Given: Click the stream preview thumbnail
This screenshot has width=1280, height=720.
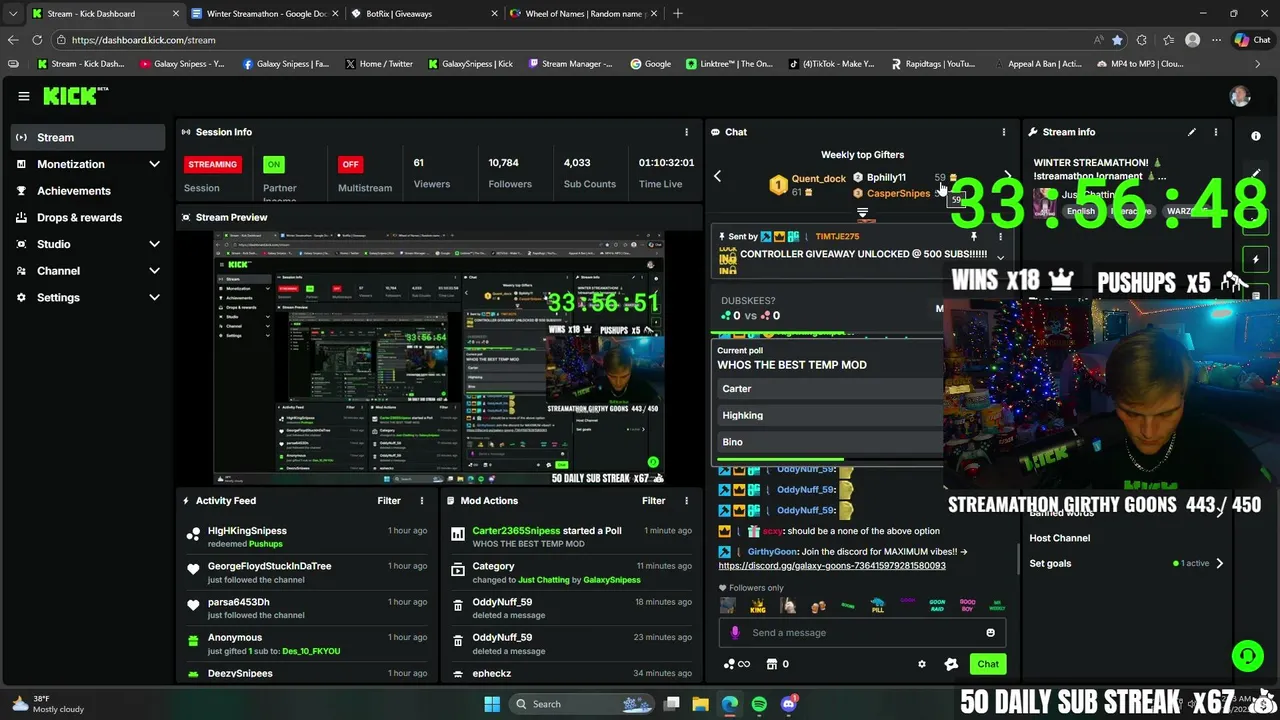Looking at the screenshot, I should tap(439, 358).
